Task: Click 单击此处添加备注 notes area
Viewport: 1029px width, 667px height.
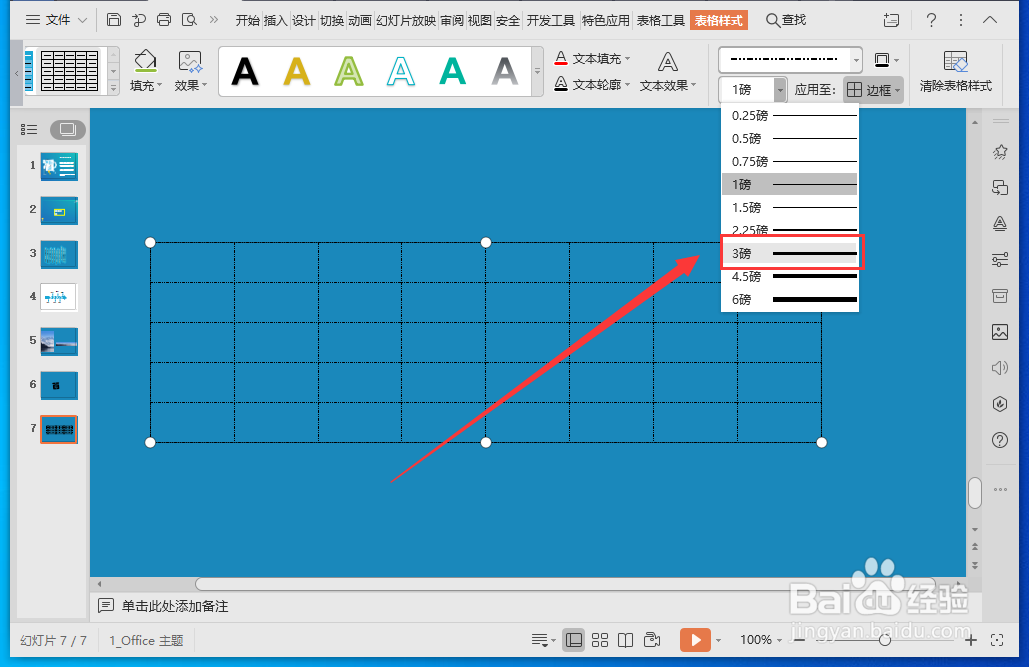Action: tap(175, 606)
